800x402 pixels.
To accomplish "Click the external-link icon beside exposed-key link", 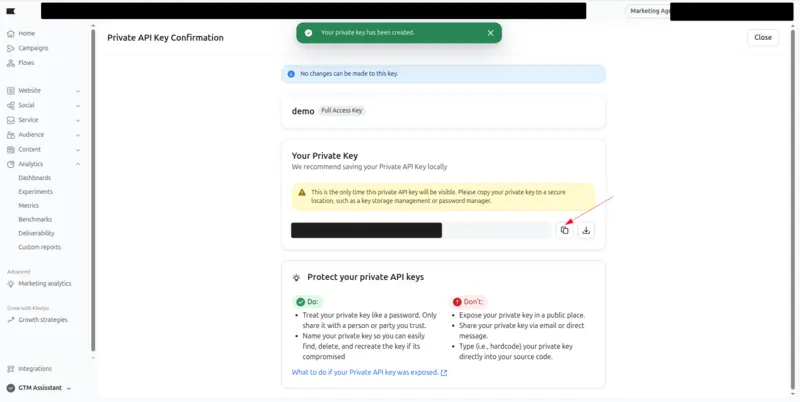I will point(444,373).
